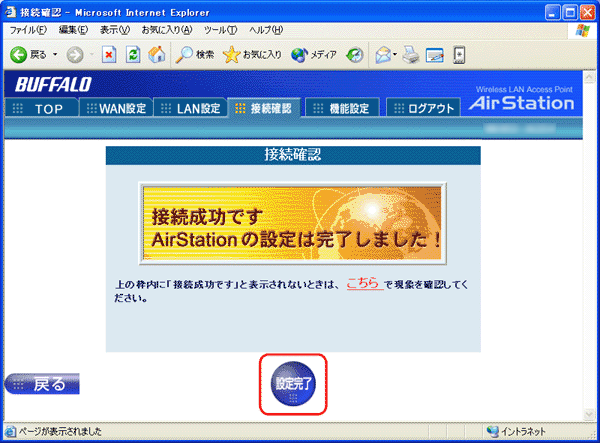Click the status bar page icon

(10, 432)
